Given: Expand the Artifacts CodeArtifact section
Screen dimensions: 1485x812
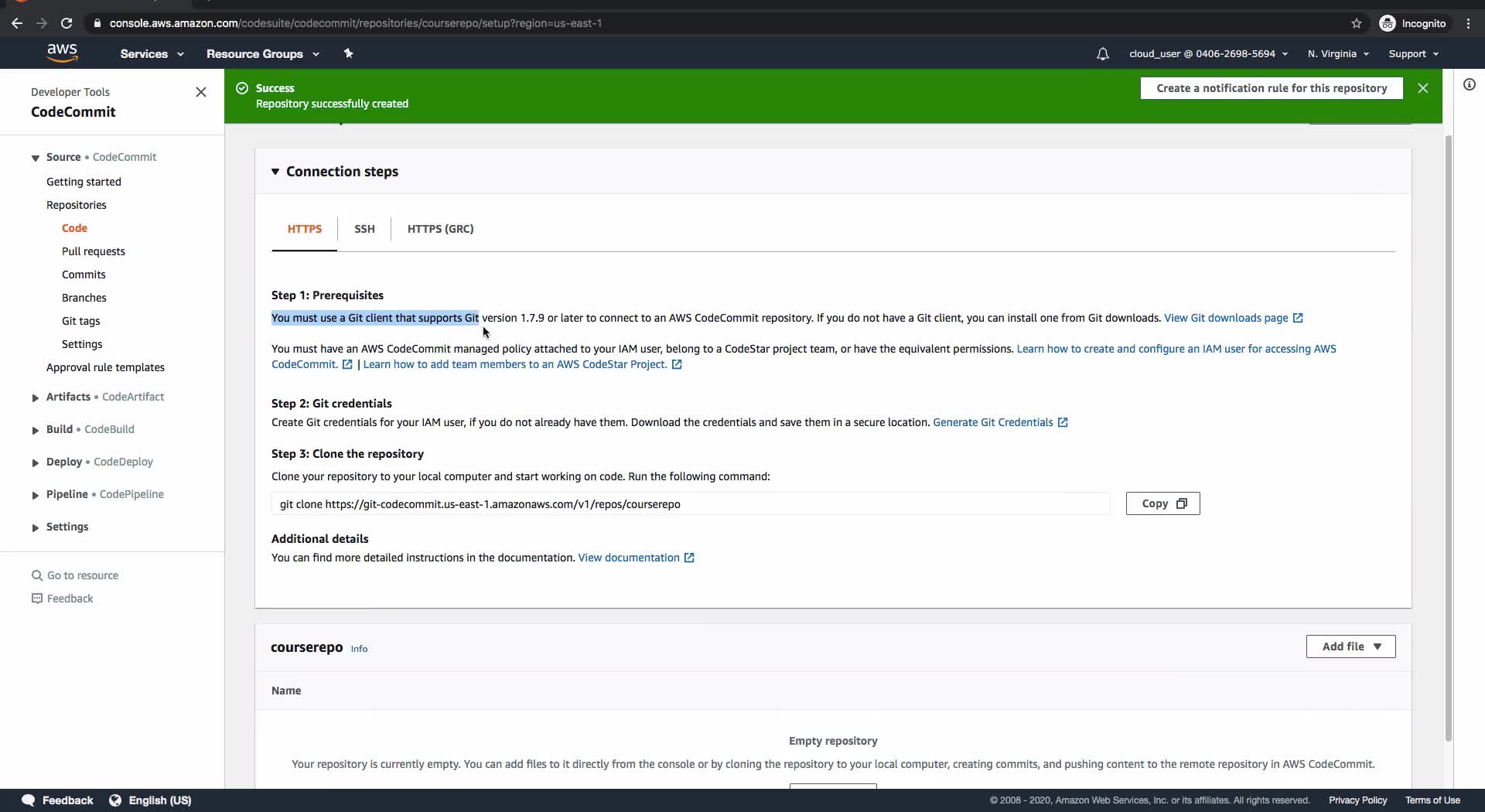Looking at the screenshot, I should (x=36, y=397).
